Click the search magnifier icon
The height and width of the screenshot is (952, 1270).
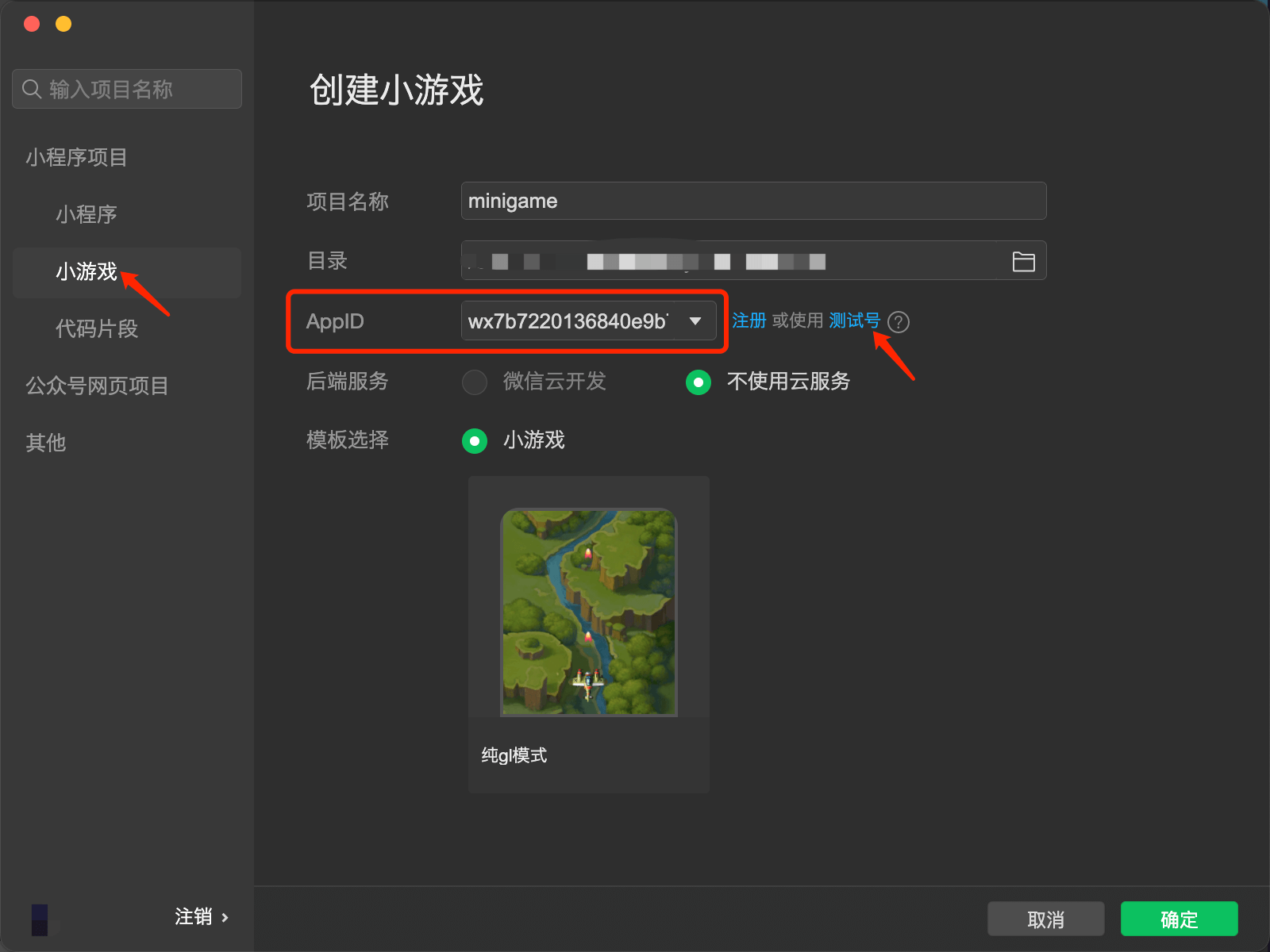pos(32,89)
